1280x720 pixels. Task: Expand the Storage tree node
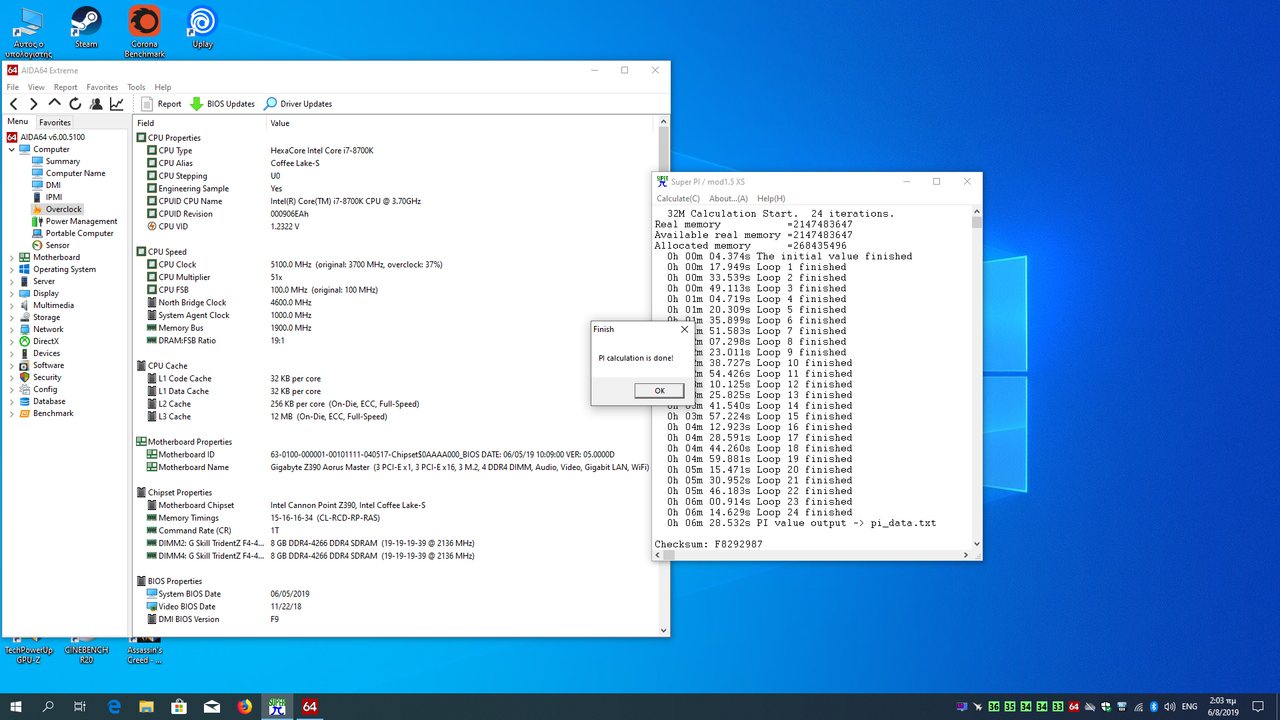coord(12,317)
